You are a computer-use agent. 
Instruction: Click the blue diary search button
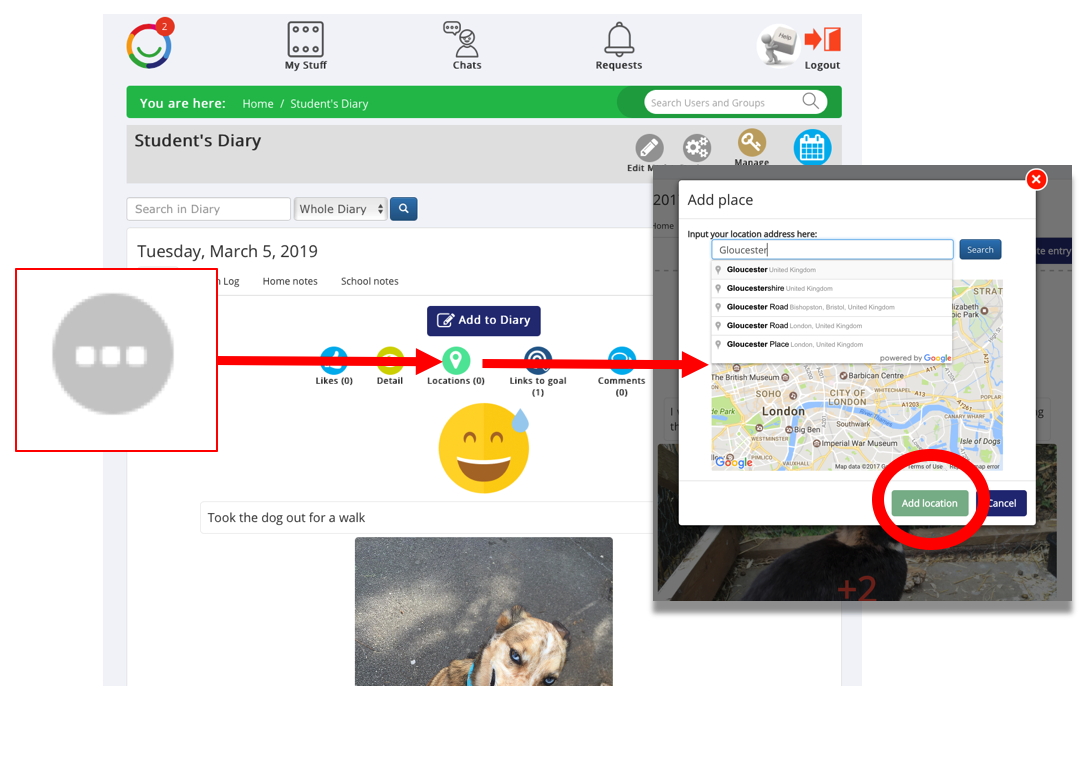point(404,208)
